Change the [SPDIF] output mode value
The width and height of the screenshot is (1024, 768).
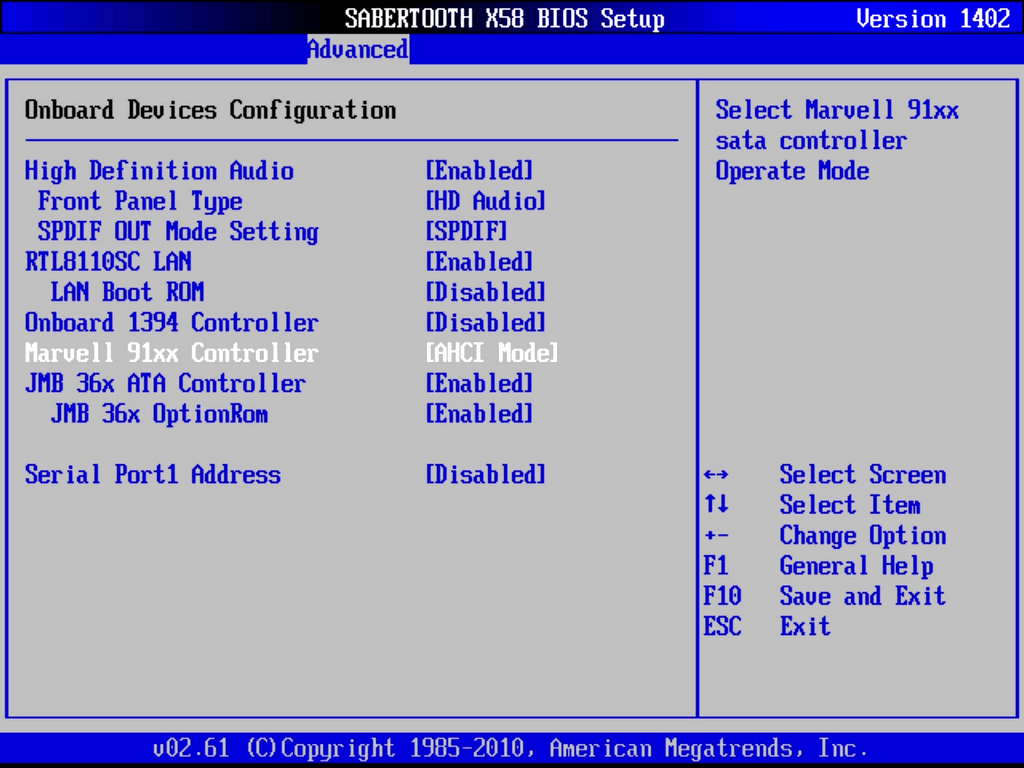pos(466,232)
